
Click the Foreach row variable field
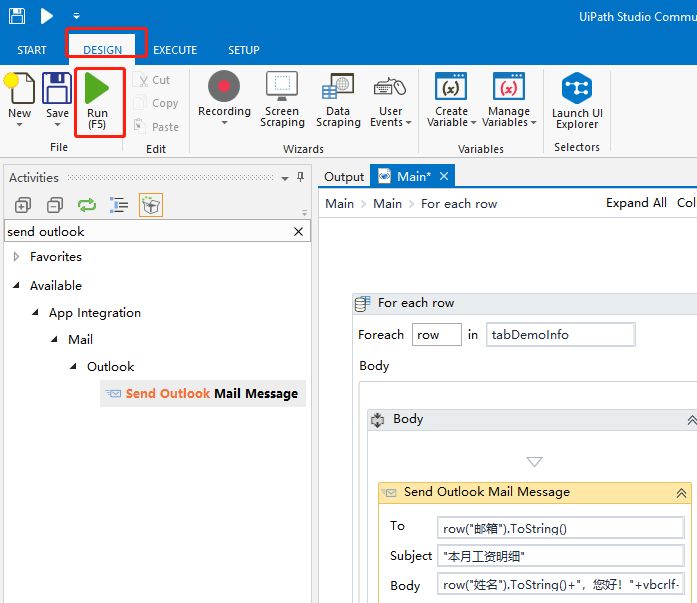coord(437,335)
